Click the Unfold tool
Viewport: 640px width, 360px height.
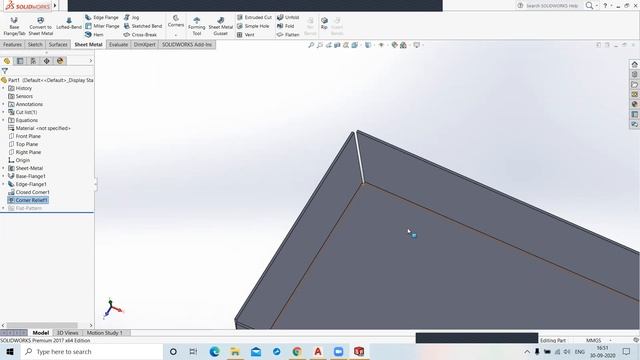[x=288, y=18]
